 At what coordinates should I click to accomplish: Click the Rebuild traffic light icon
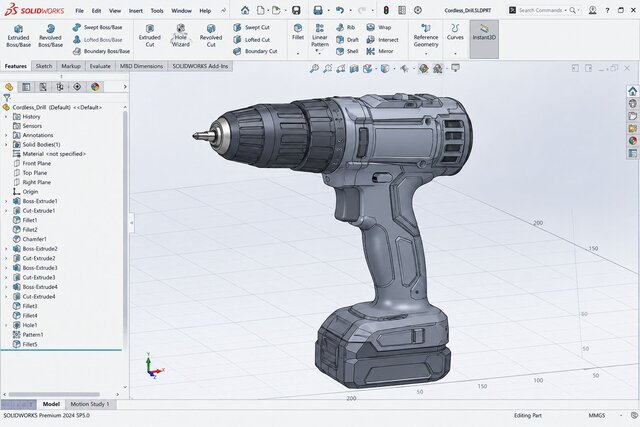tap(386, 10)
